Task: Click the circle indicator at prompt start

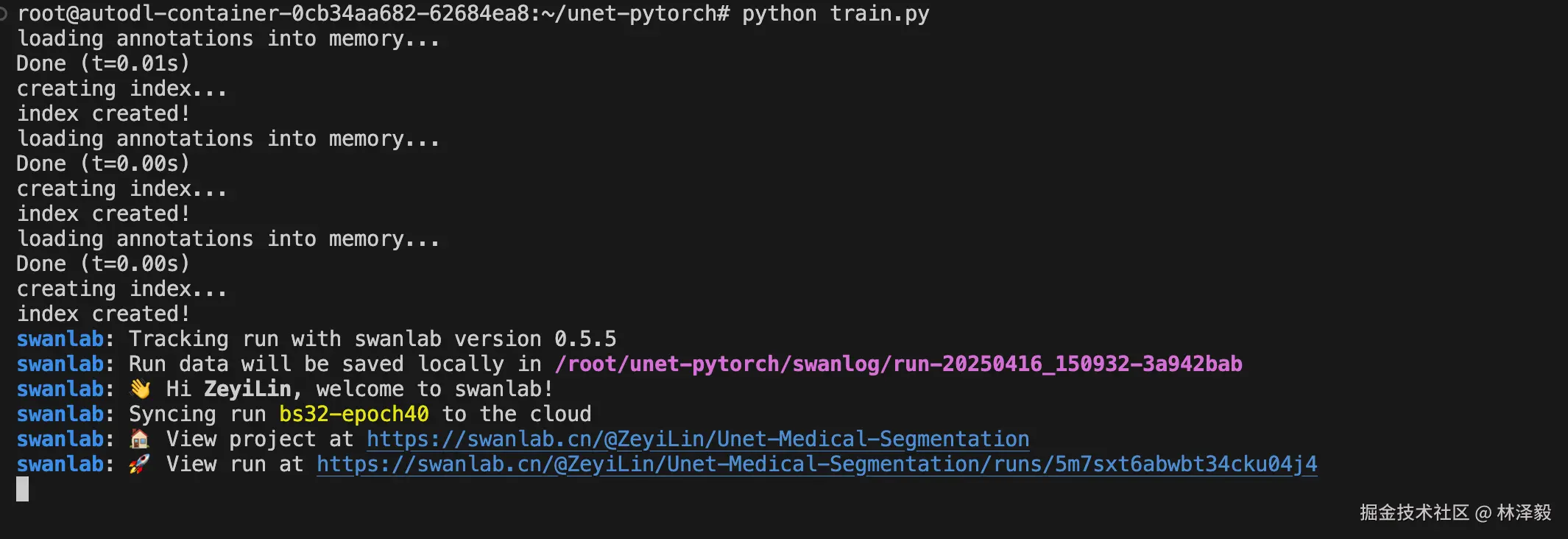Action: click(x=3, y=14)
